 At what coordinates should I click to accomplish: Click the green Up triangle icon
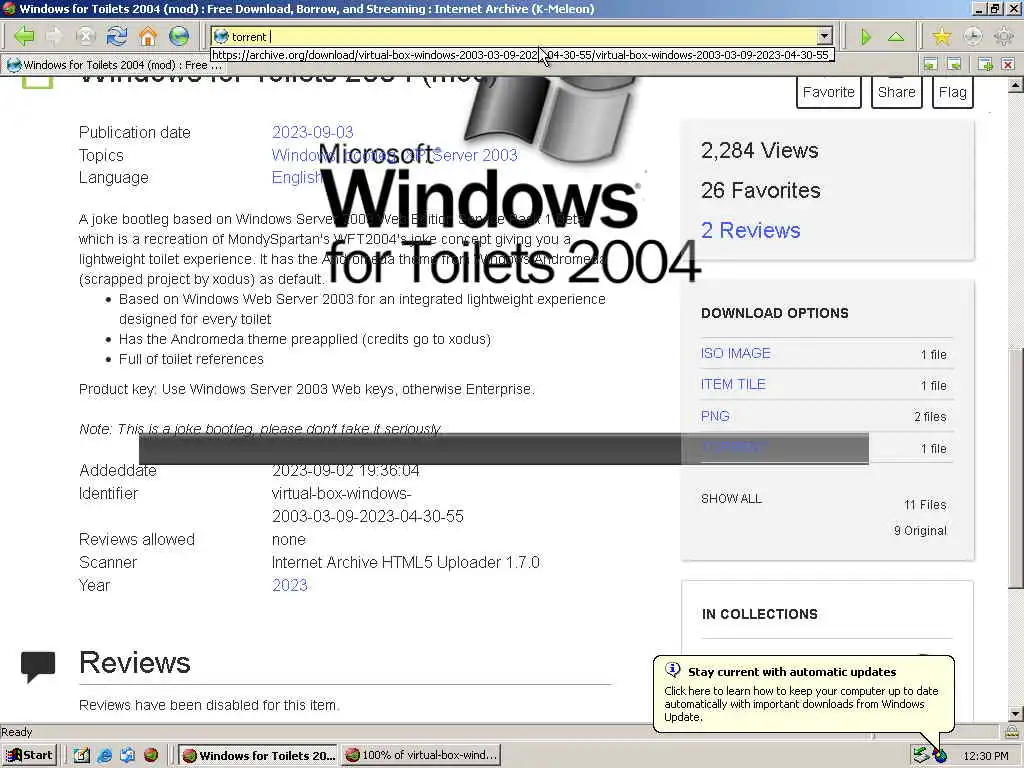(x=896, y=37)
